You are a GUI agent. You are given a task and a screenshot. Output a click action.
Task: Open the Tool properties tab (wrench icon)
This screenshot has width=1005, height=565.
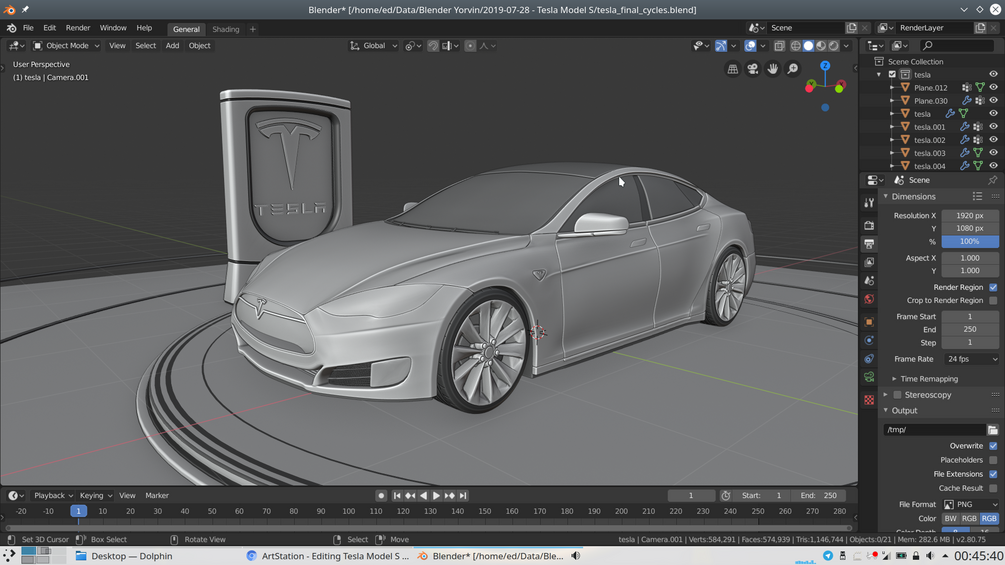(x=869, y=203)
